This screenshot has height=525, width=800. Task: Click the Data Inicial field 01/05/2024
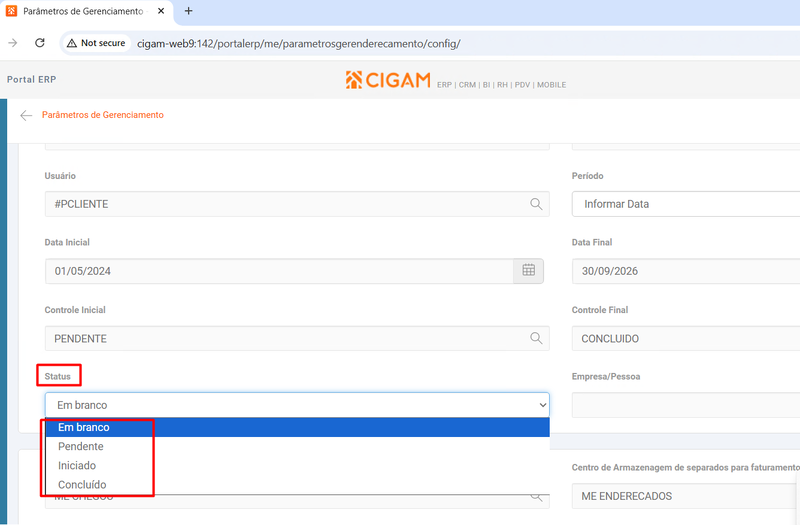click(x=279, y=271)
